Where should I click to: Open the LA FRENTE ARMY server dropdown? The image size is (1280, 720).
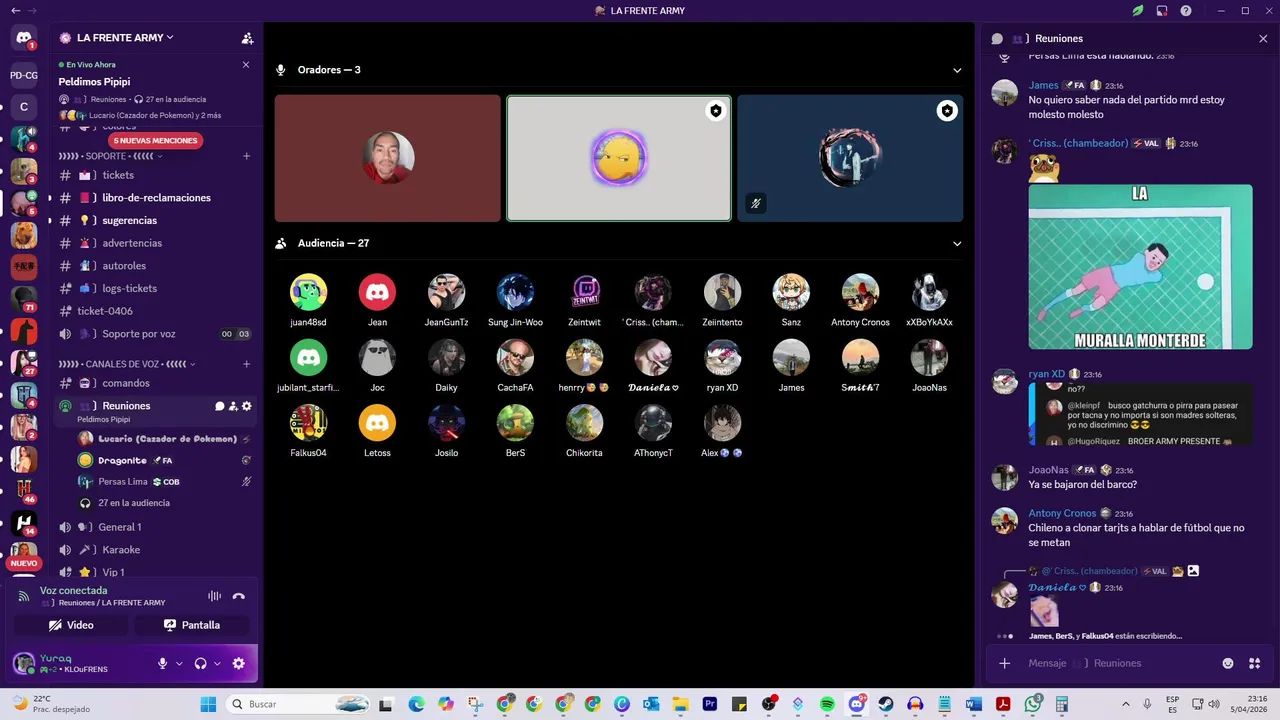point(125,38)
